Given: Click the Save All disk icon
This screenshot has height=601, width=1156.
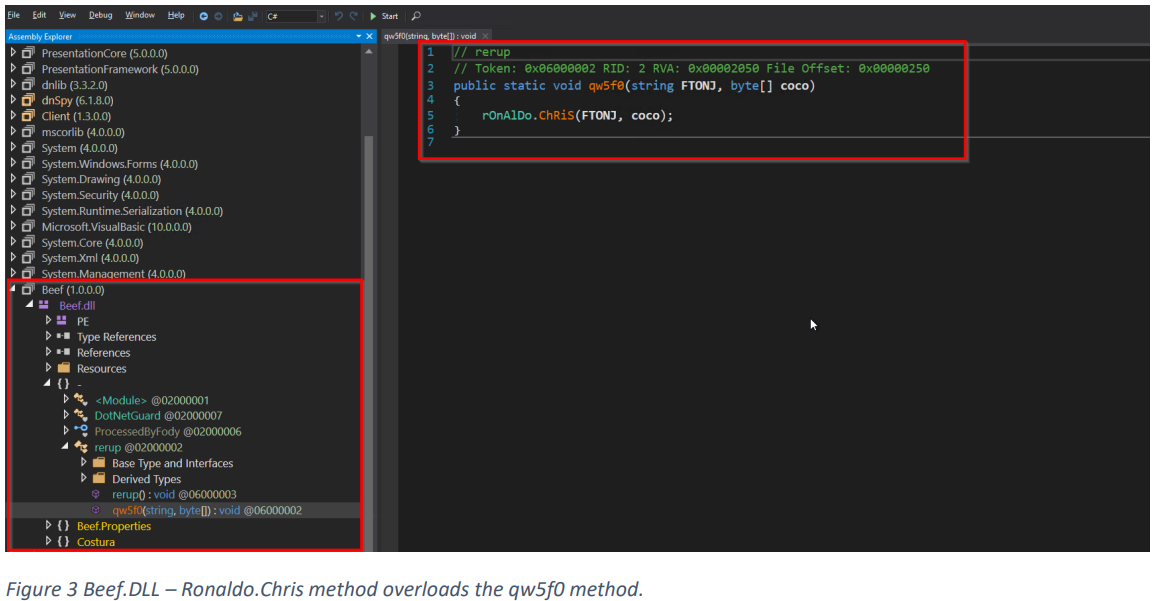Looking at the screenshot, I should pos(253,16).
